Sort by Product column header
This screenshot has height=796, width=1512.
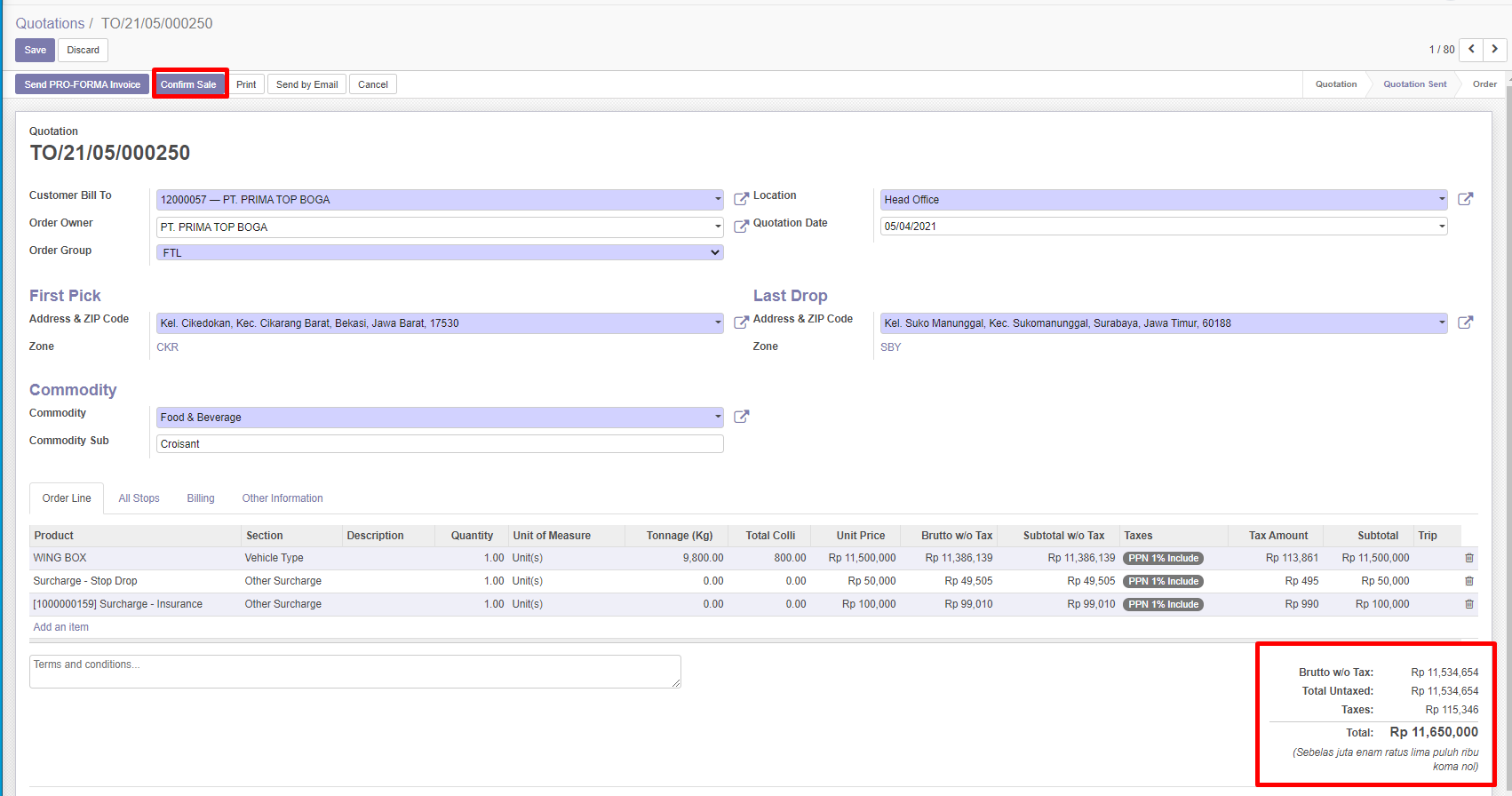[135, 536]
